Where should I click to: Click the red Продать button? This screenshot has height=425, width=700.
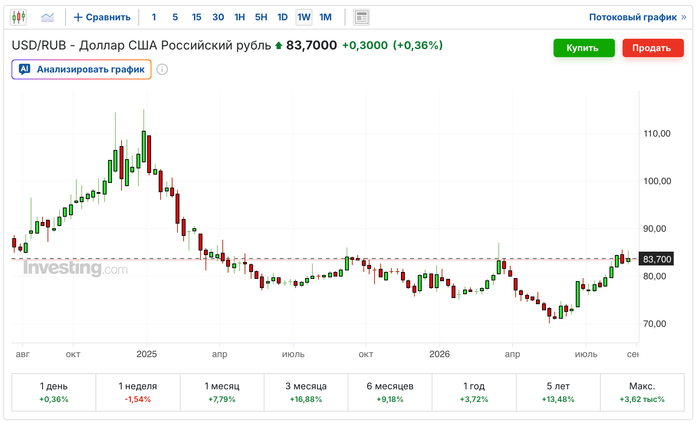coord(653,48)
